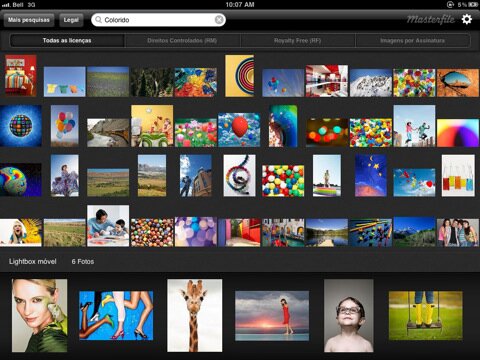This screenshot has width=480, height=360.
Task: Open the Mais pesquisas button
Action: tap(29, 20)
